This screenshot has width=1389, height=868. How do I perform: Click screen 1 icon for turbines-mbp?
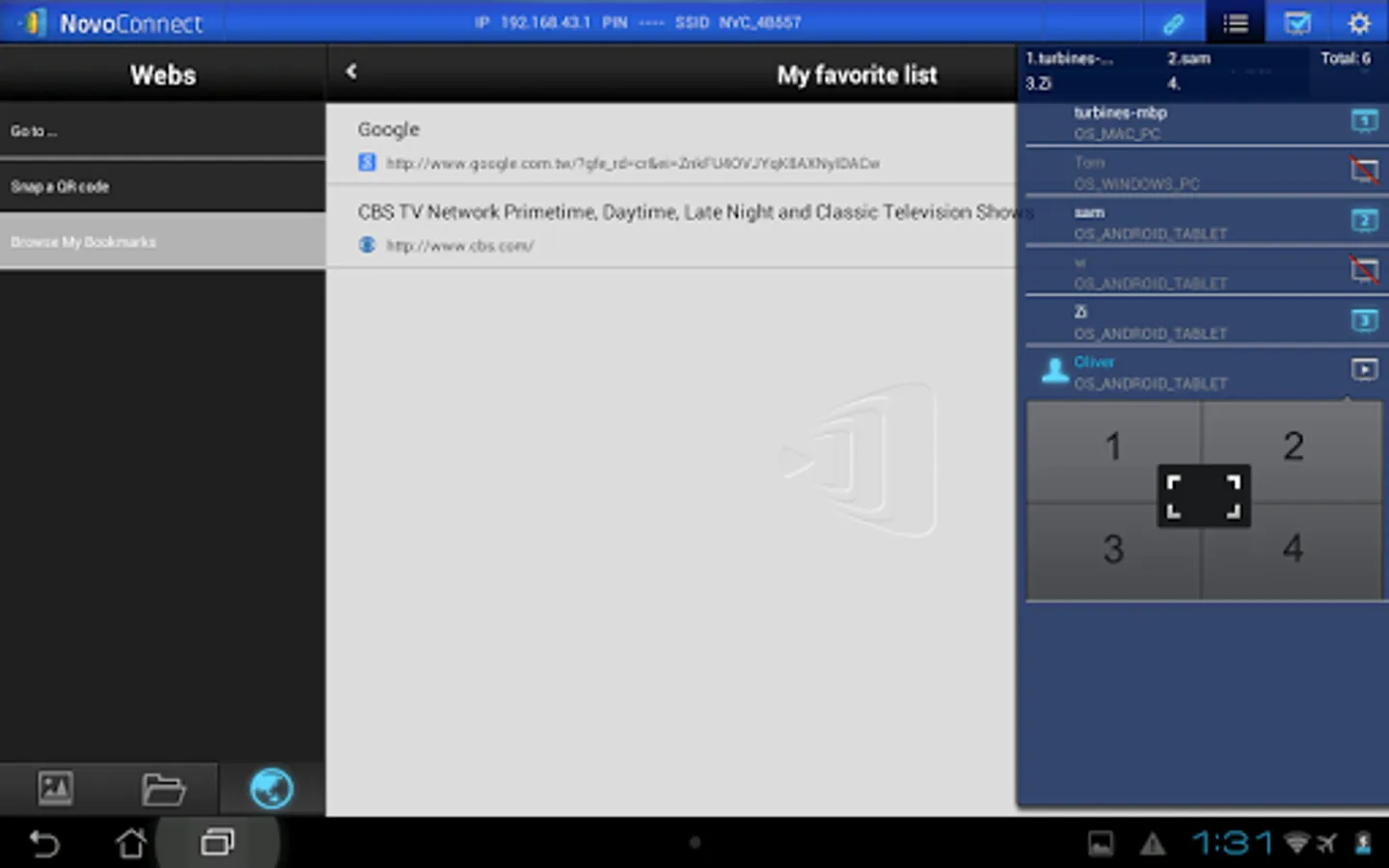pos(1364,122)
